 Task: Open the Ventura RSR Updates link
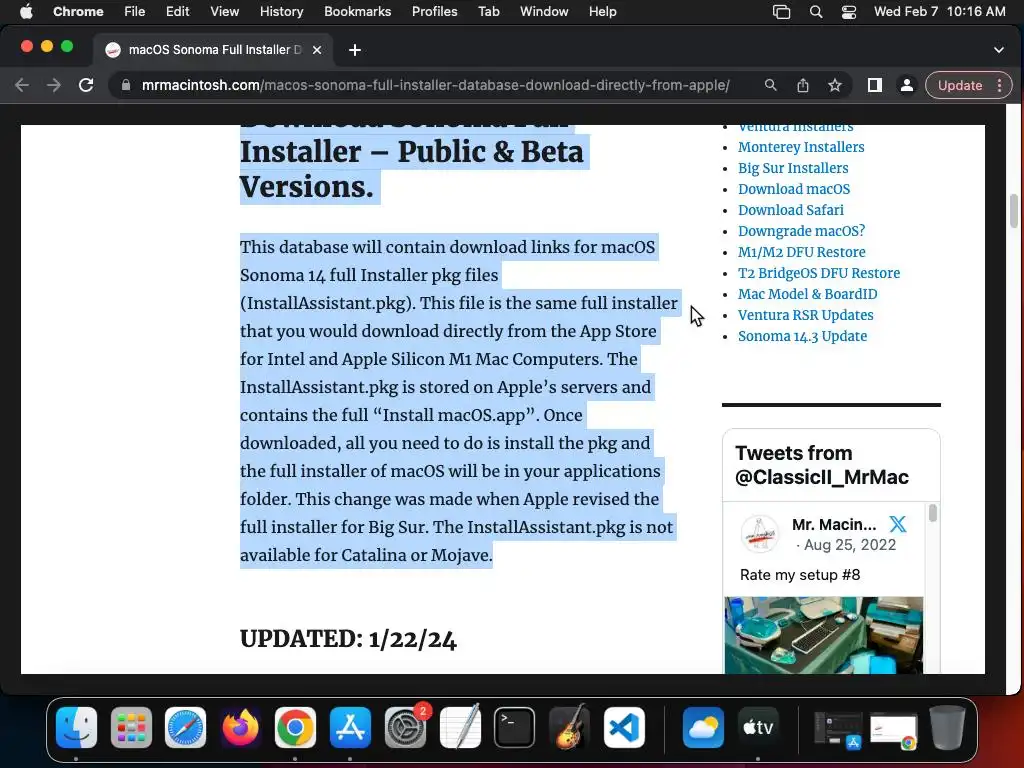click(x=806, y=315)
